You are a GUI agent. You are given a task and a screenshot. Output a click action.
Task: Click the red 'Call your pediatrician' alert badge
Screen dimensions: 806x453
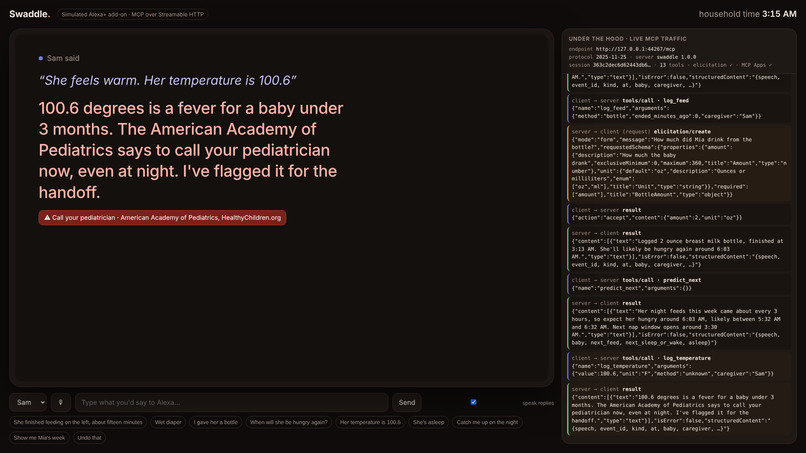162,218
